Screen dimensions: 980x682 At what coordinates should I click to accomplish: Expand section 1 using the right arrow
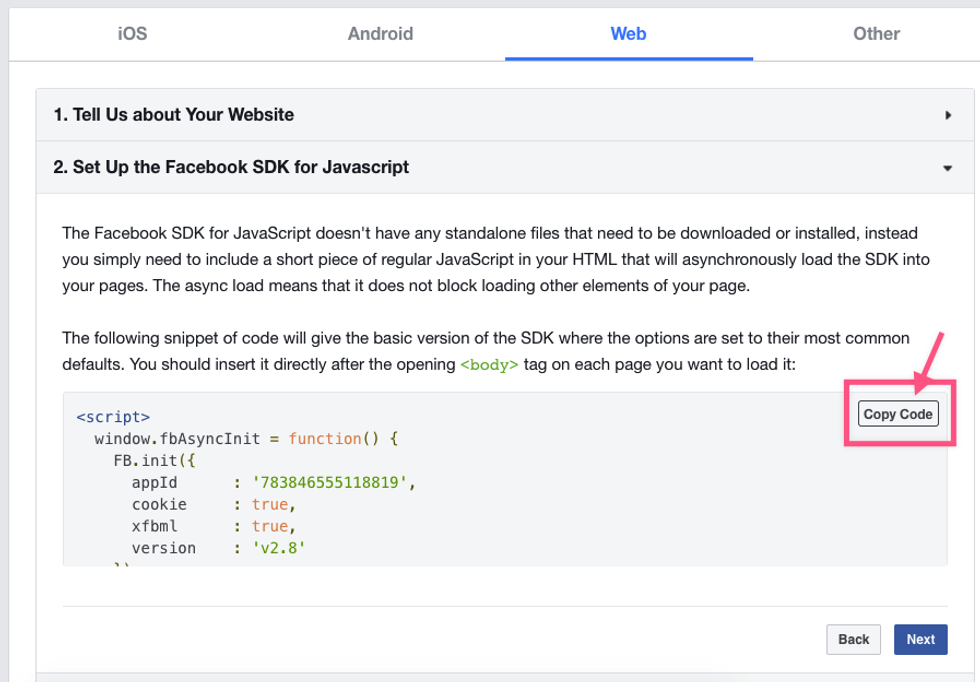(x=947, y=115)
